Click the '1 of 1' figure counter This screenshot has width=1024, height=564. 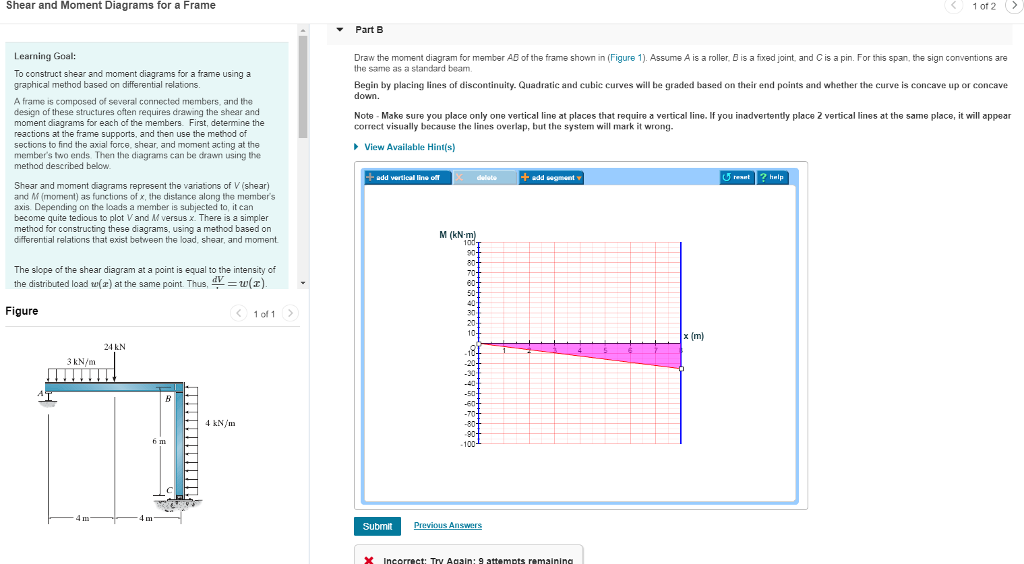pos(264,314)
